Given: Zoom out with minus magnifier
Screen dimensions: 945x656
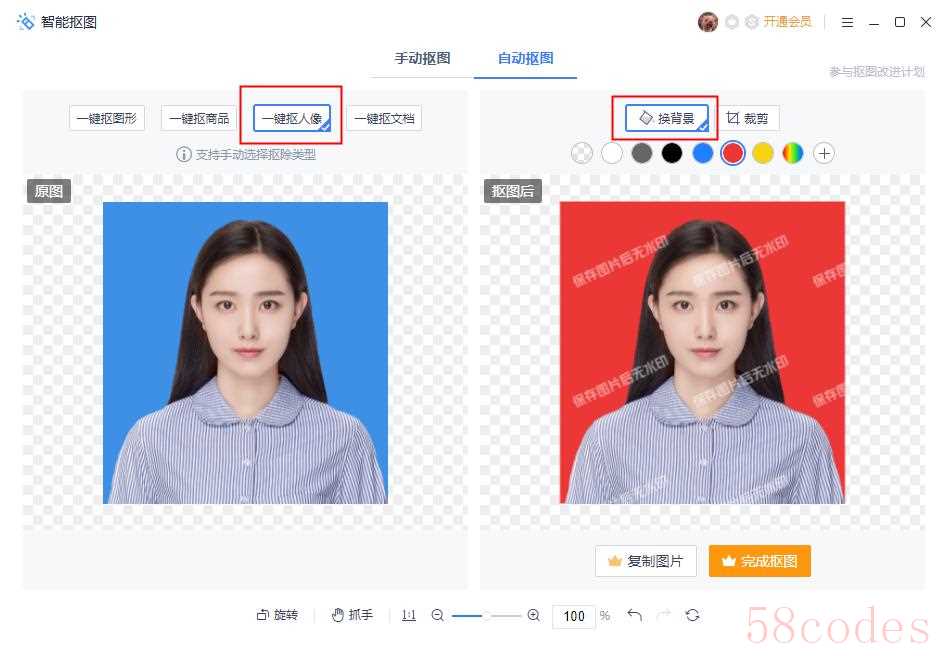Looking at the screenshot, I should tap(438, 615).
